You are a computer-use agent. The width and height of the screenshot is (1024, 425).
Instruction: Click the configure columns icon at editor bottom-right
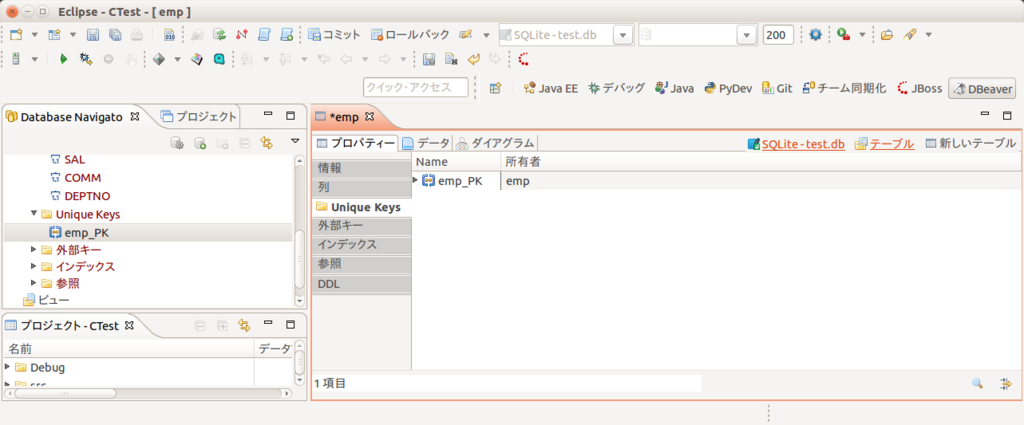[x=1005, y=384]
